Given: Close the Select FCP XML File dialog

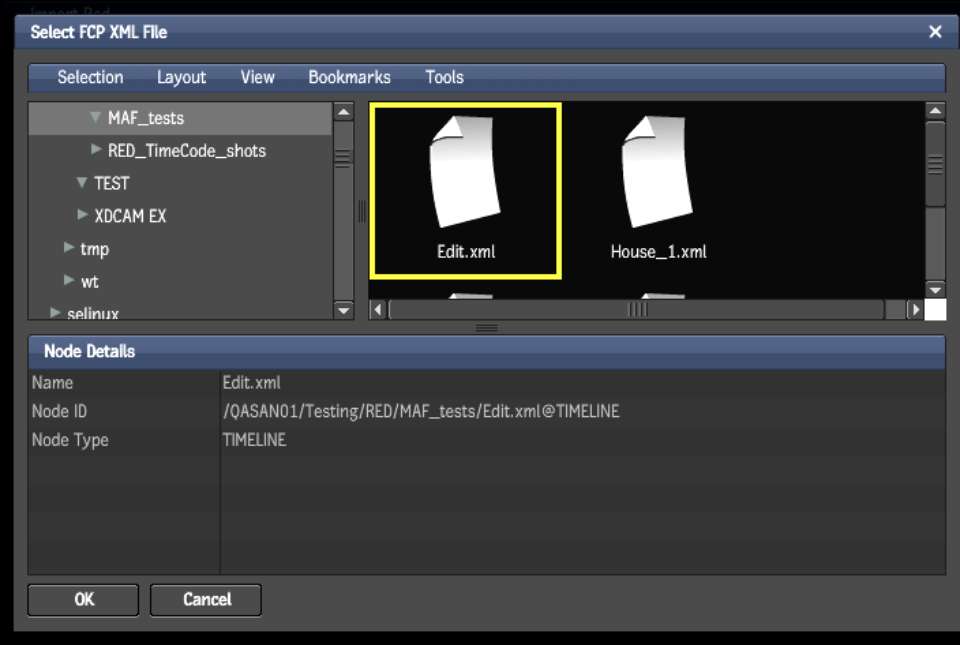Looking at the screenshot, I should (935, 32).
